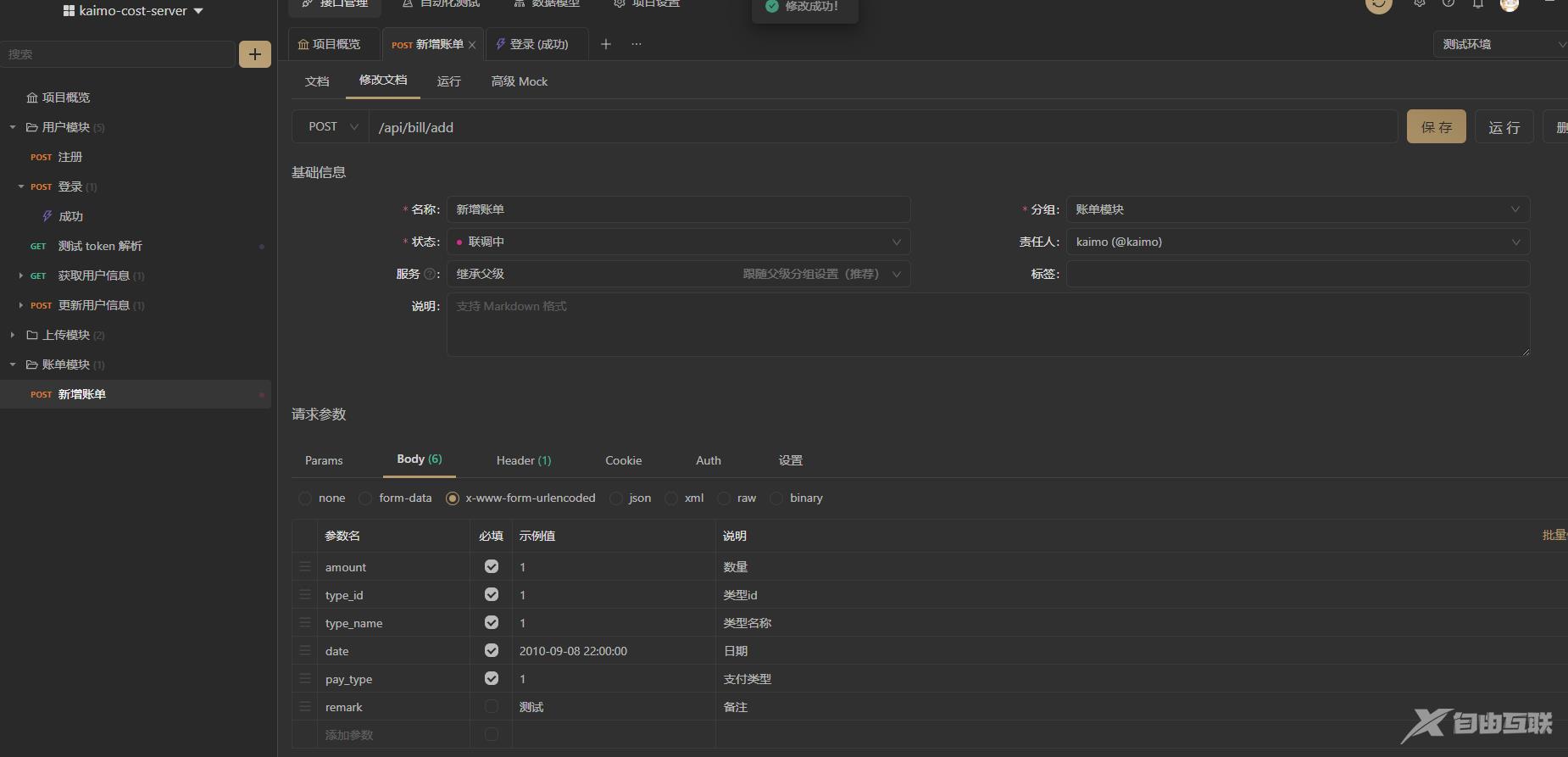Click the drag handle of date row

[305, 650]
